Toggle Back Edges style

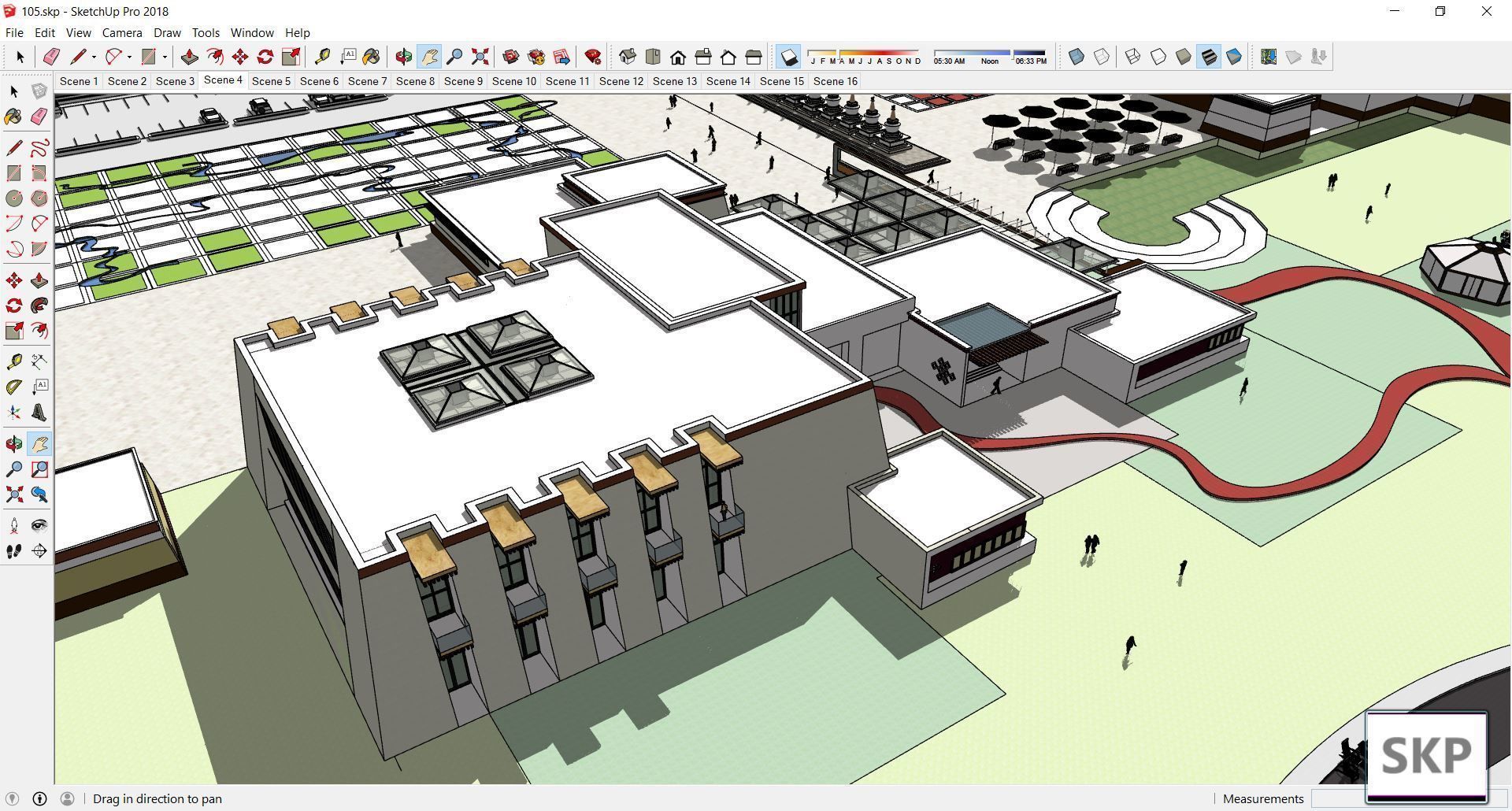click(x=1102, y=57)
